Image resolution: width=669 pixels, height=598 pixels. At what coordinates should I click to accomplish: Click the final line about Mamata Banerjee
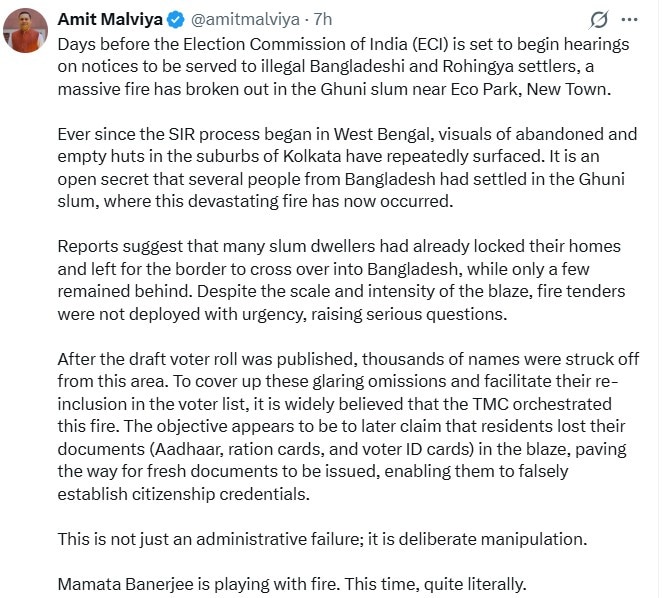[x=291, y=582]
